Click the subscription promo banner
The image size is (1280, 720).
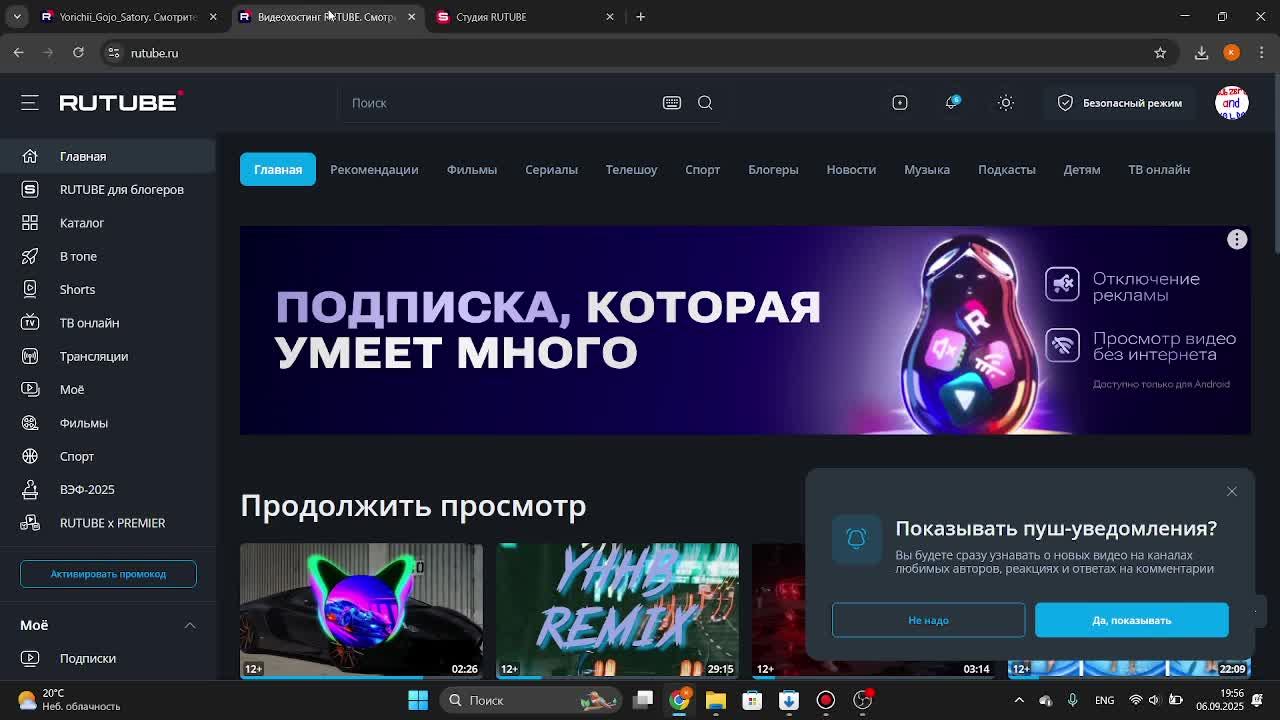click(745, 330)
